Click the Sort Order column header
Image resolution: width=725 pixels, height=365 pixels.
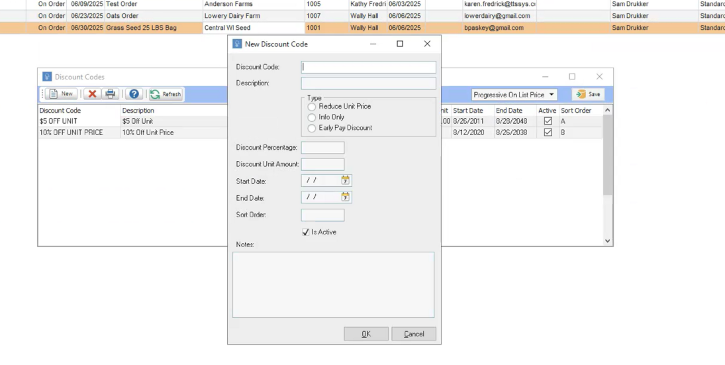581,111
